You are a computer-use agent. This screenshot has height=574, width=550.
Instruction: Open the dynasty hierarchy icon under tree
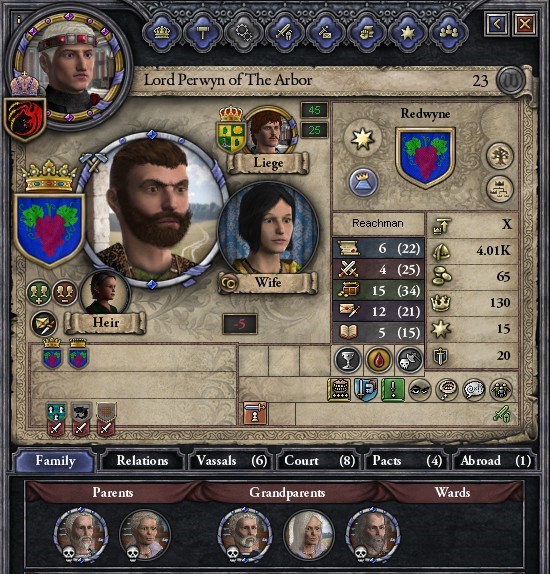(500, 189)
